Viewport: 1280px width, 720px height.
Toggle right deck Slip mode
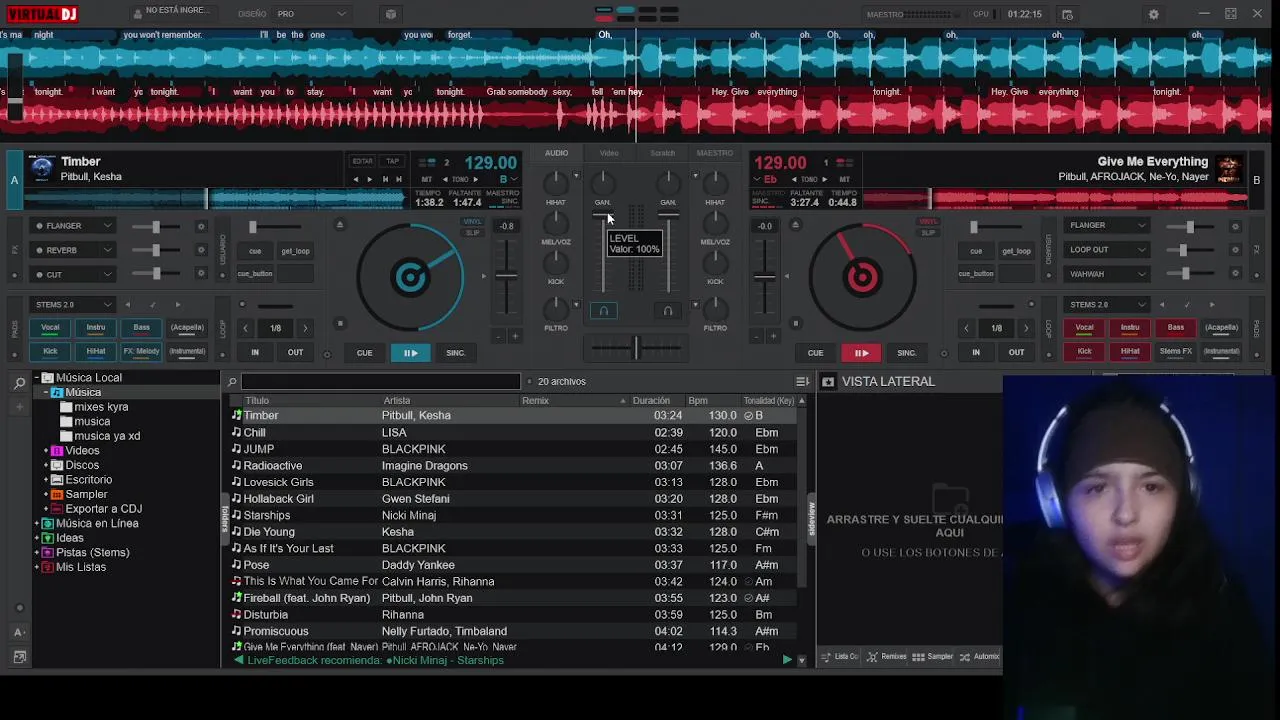tap(928, 233)
